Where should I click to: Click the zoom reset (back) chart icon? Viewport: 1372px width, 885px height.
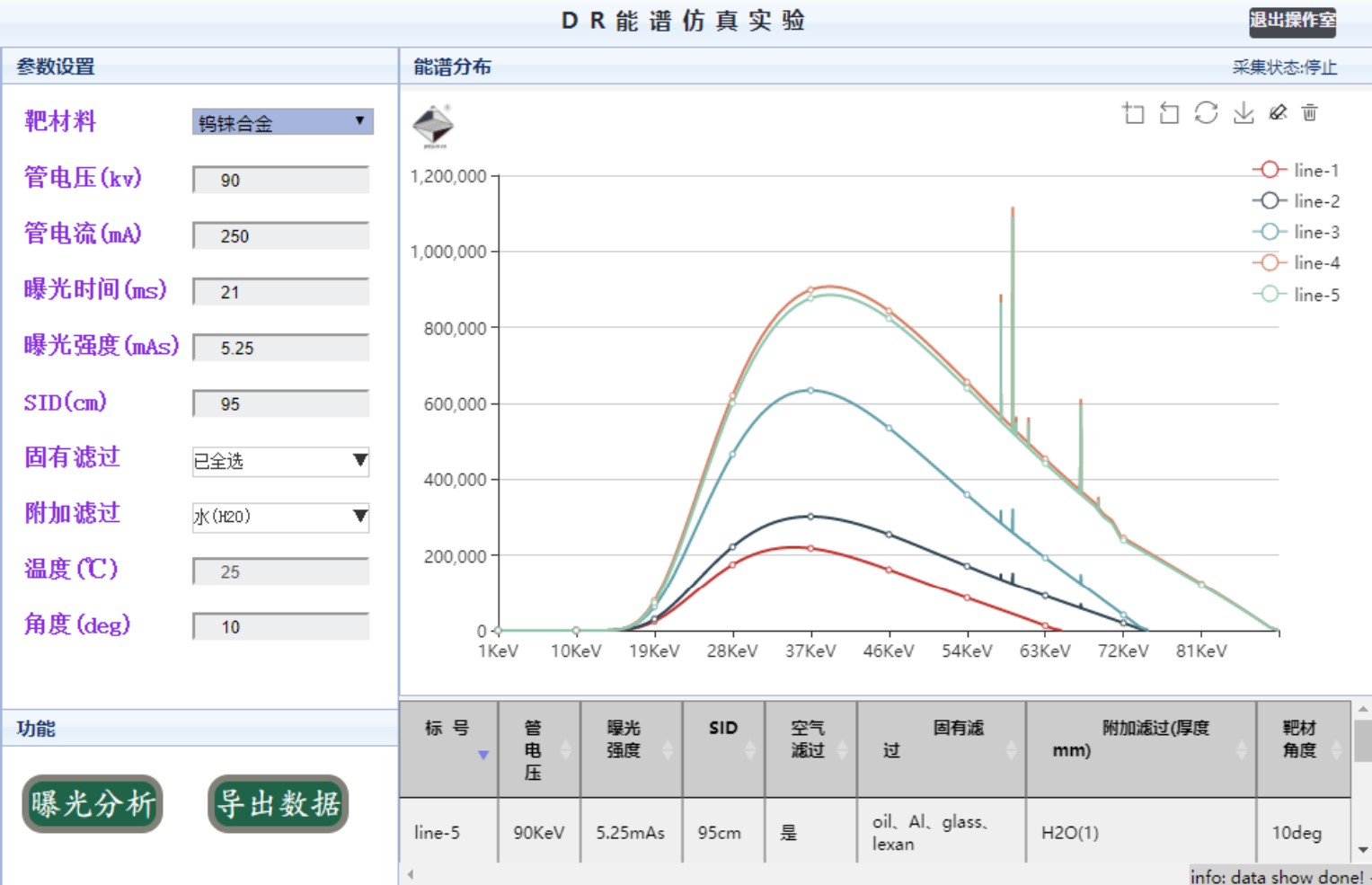click(x=1169, y=113)
